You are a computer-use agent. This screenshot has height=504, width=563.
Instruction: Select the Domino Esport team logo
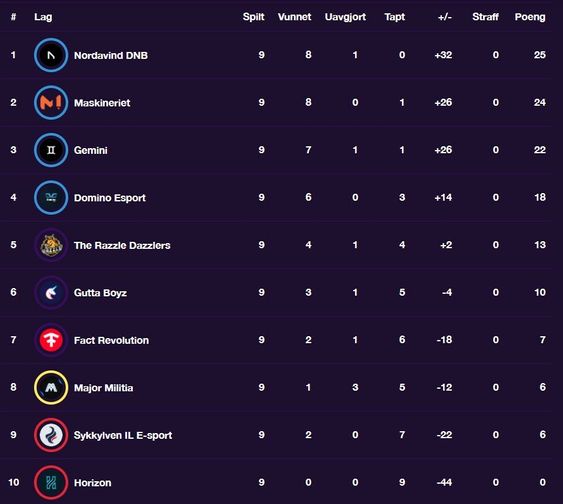pyautogui.click(x=51, y=197)
